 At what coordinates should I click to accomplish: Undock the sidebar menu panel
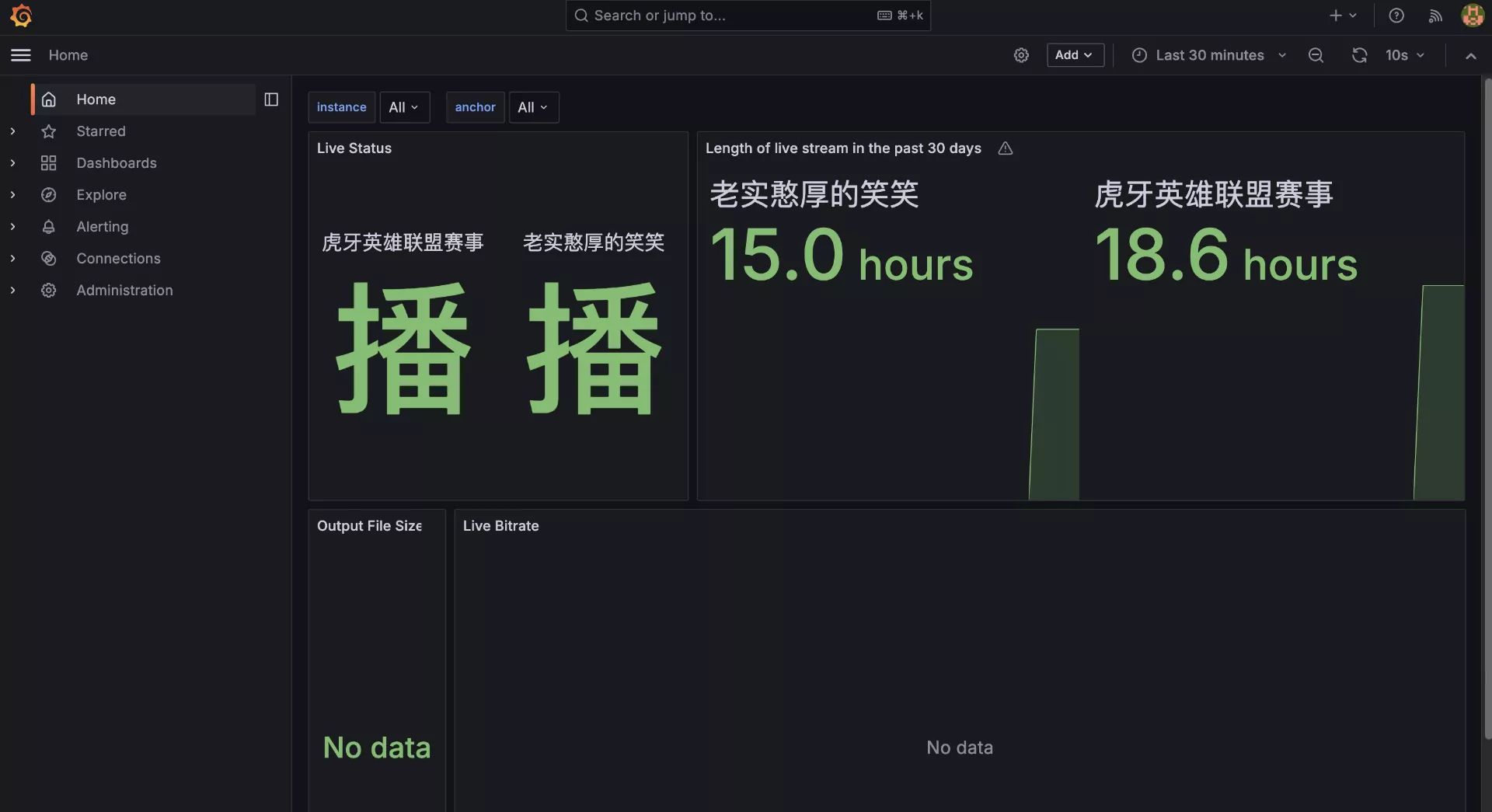pos(271,99)
